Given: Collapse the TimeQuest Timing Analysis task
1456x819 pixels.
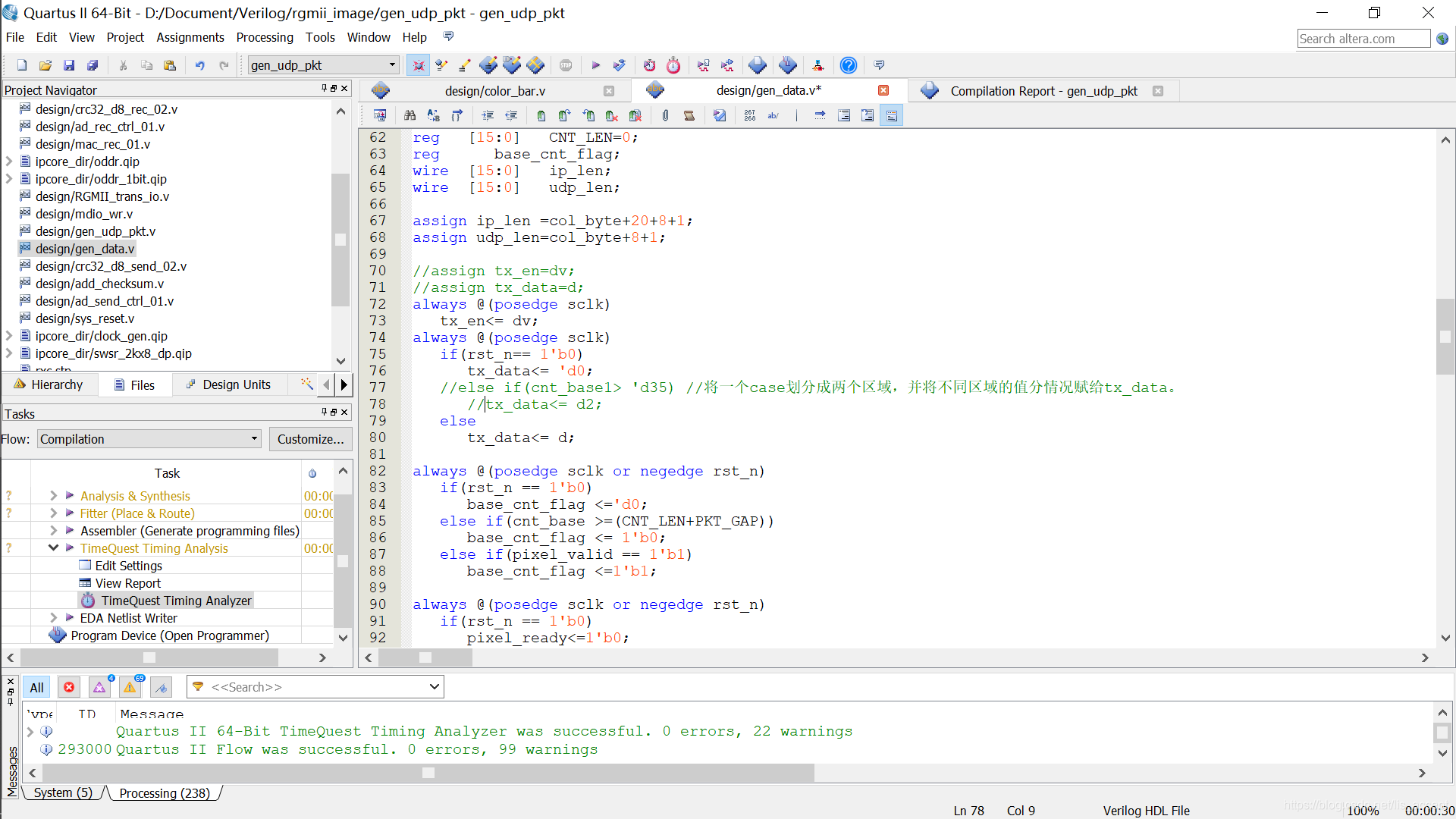Looking at the screenshot, I should pos(53,548).
